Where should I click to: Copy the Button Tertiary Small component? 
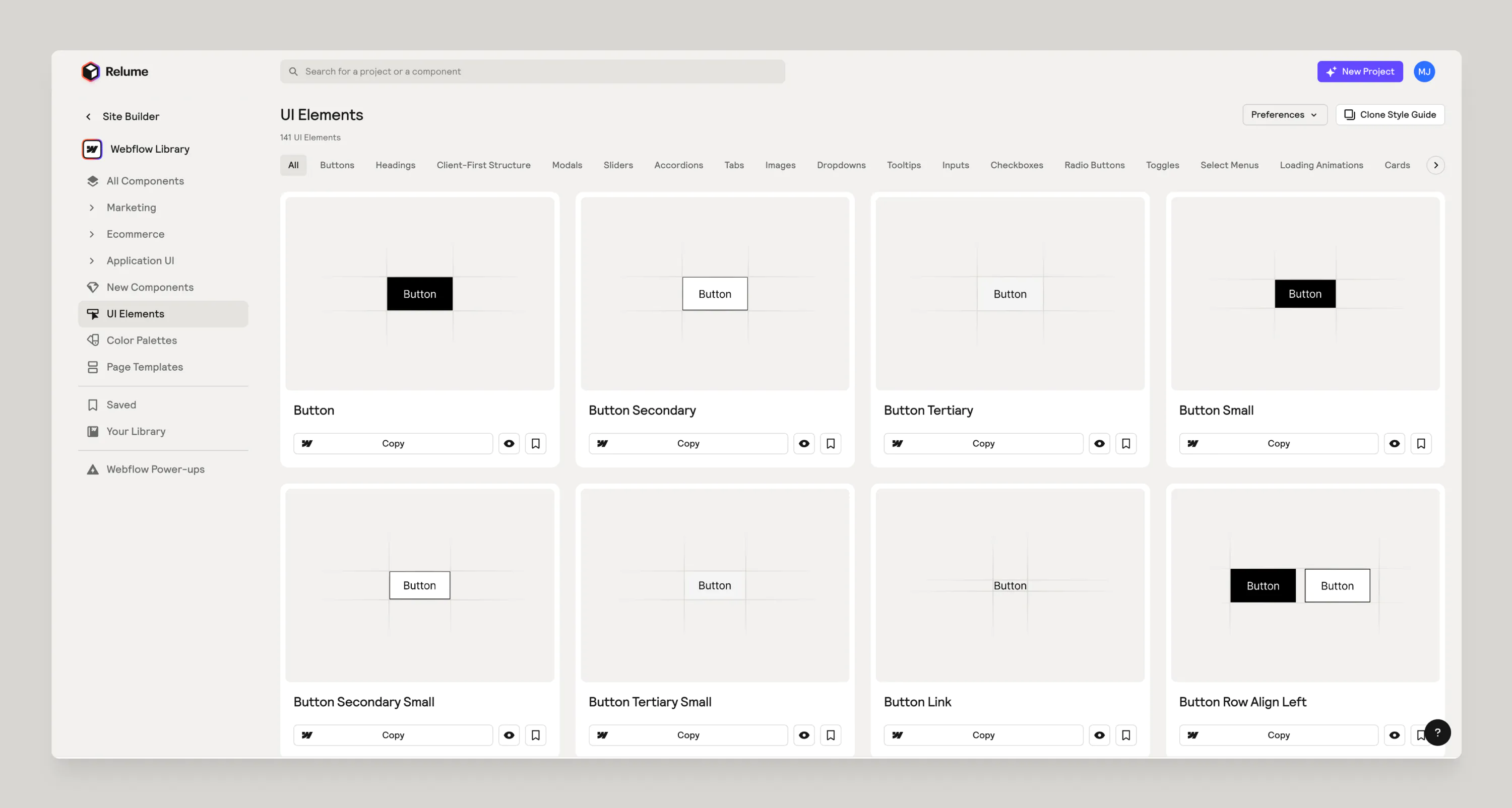click(688, 735)
